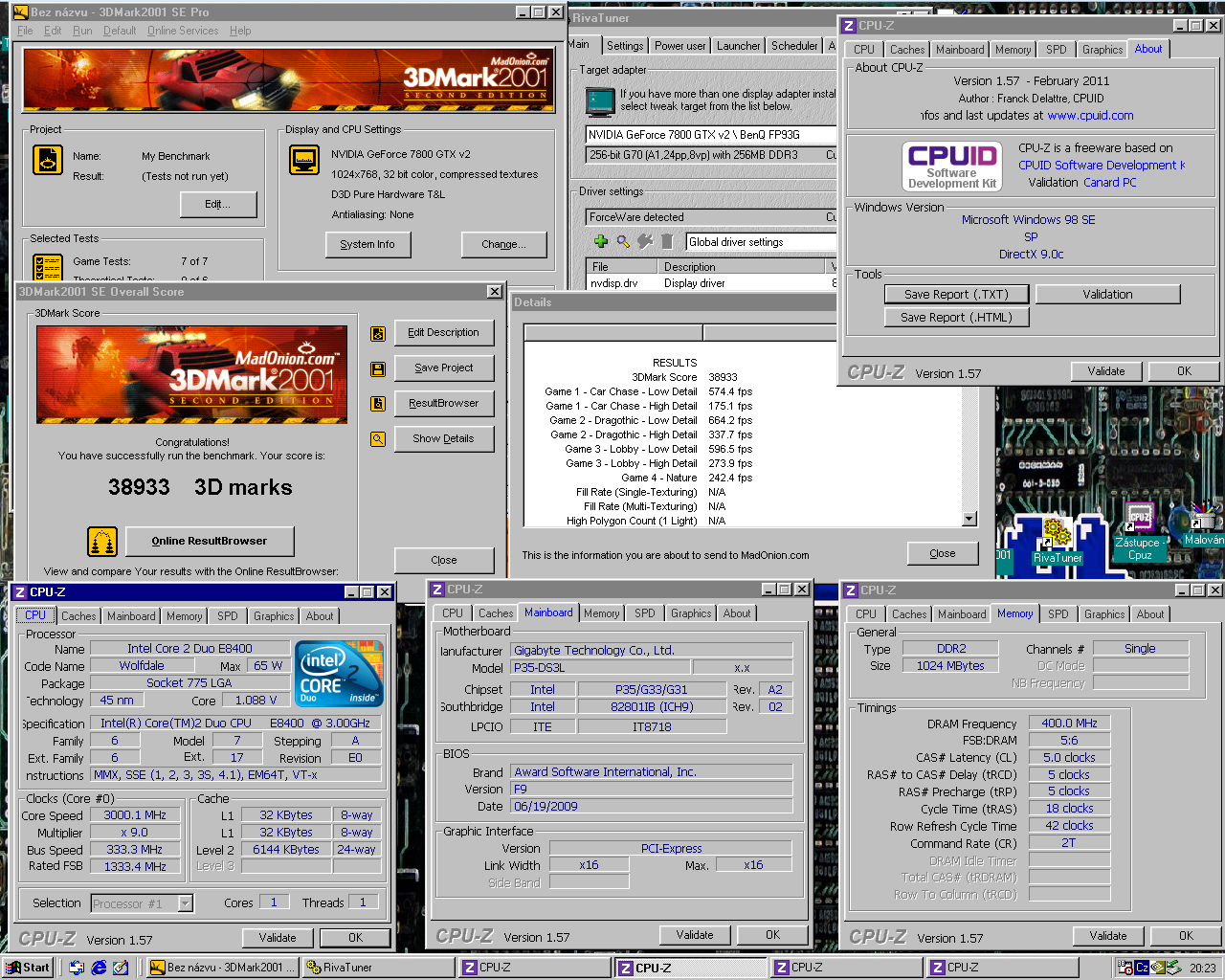Open the File menu in 3DMark2001

[25, 31]
